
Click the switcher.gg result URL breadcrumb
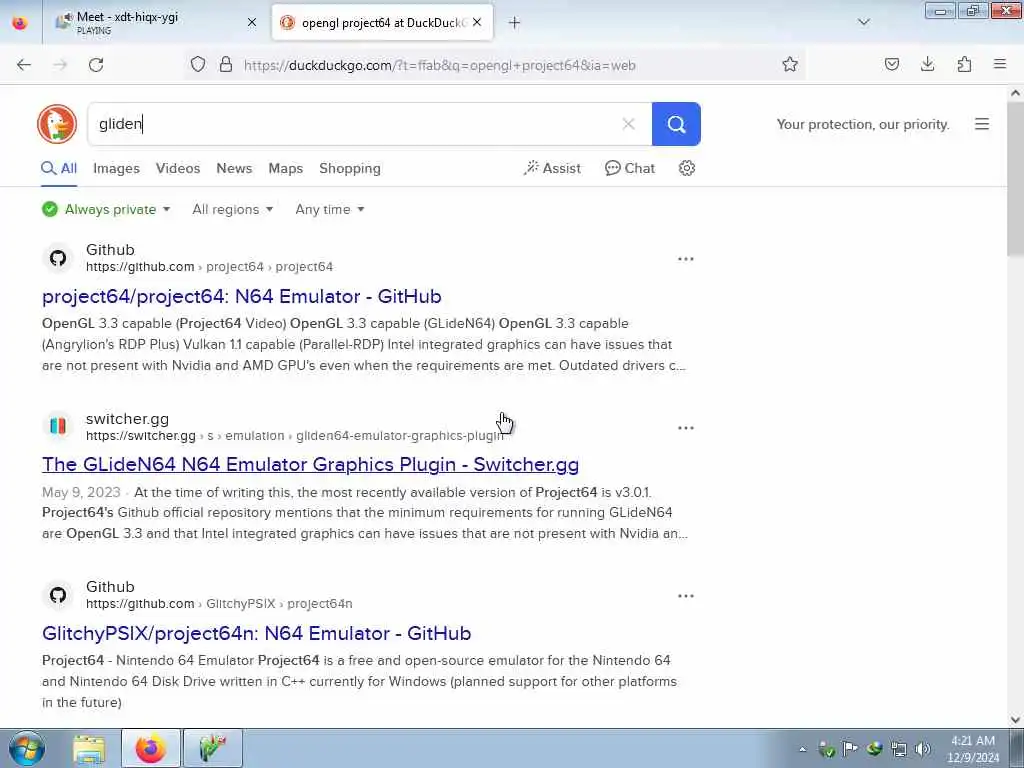[x=295, y=436]
